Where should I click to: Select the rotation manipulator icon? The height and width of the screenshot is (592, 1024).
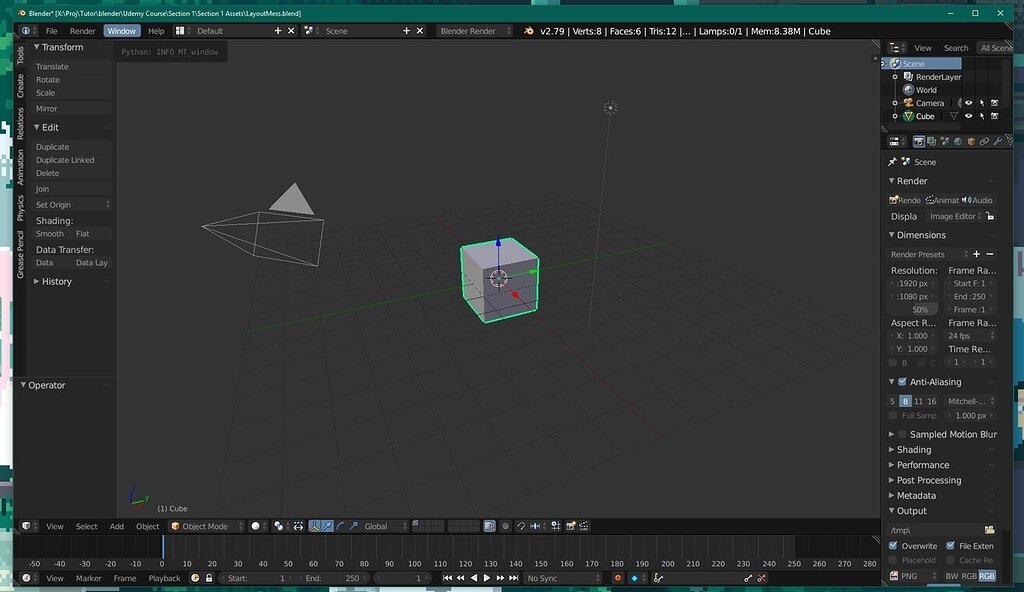341,526
